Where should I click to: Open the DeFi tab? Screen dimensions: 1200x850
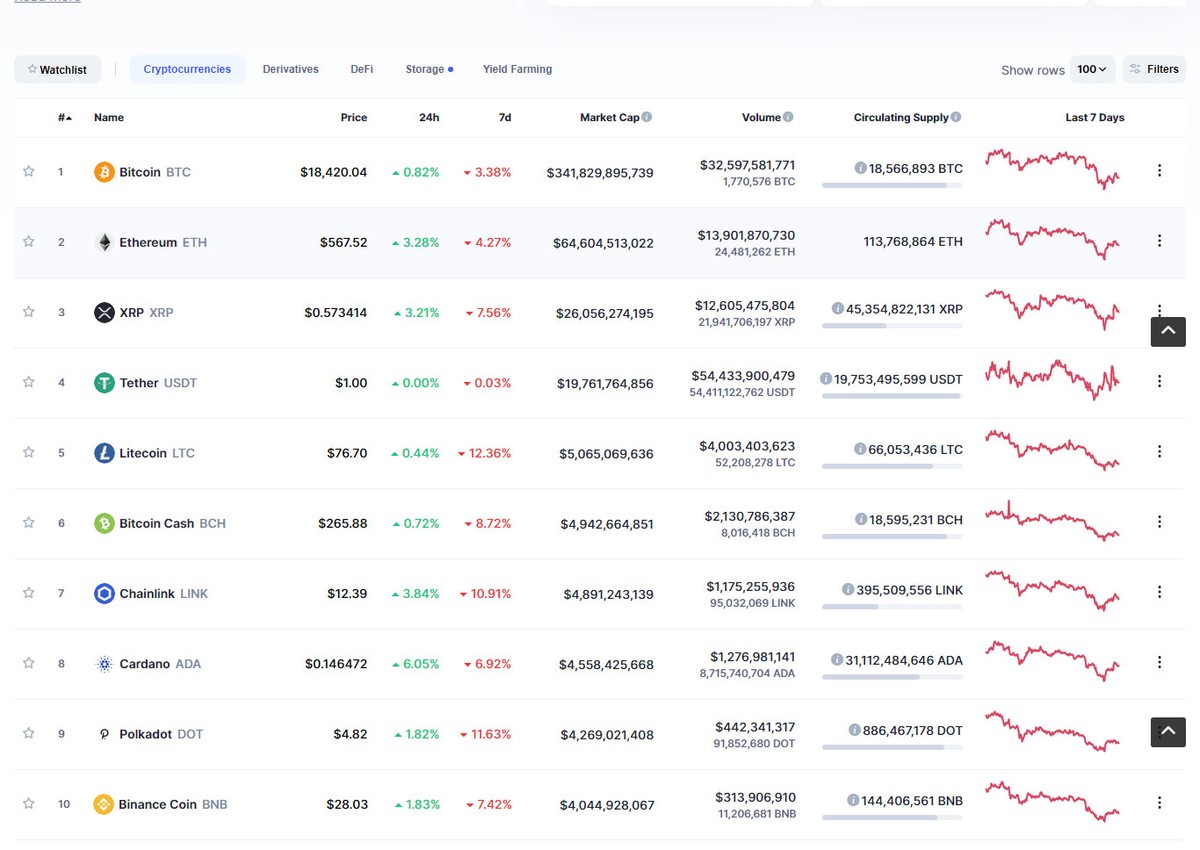(x=361, y=69)
